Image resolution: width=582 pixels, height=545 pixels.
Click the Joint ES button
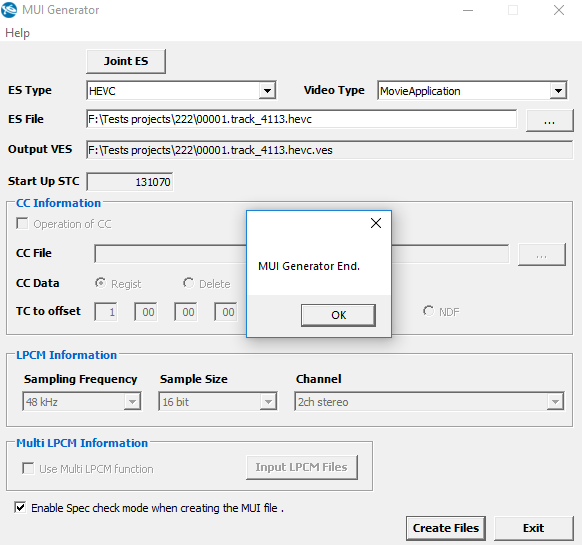click(126, 61)
